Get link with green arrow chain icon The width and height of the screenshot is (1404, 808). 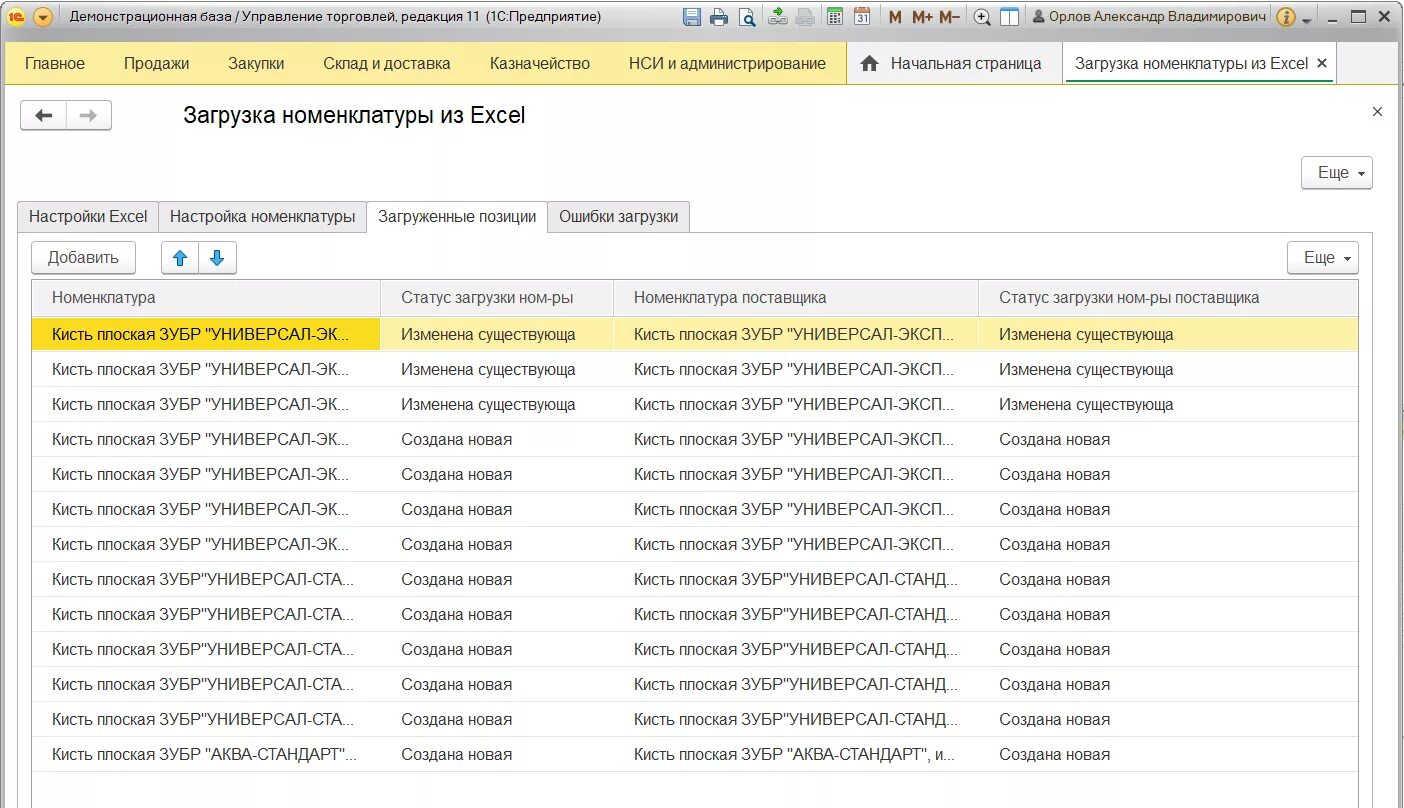(777, 17)
